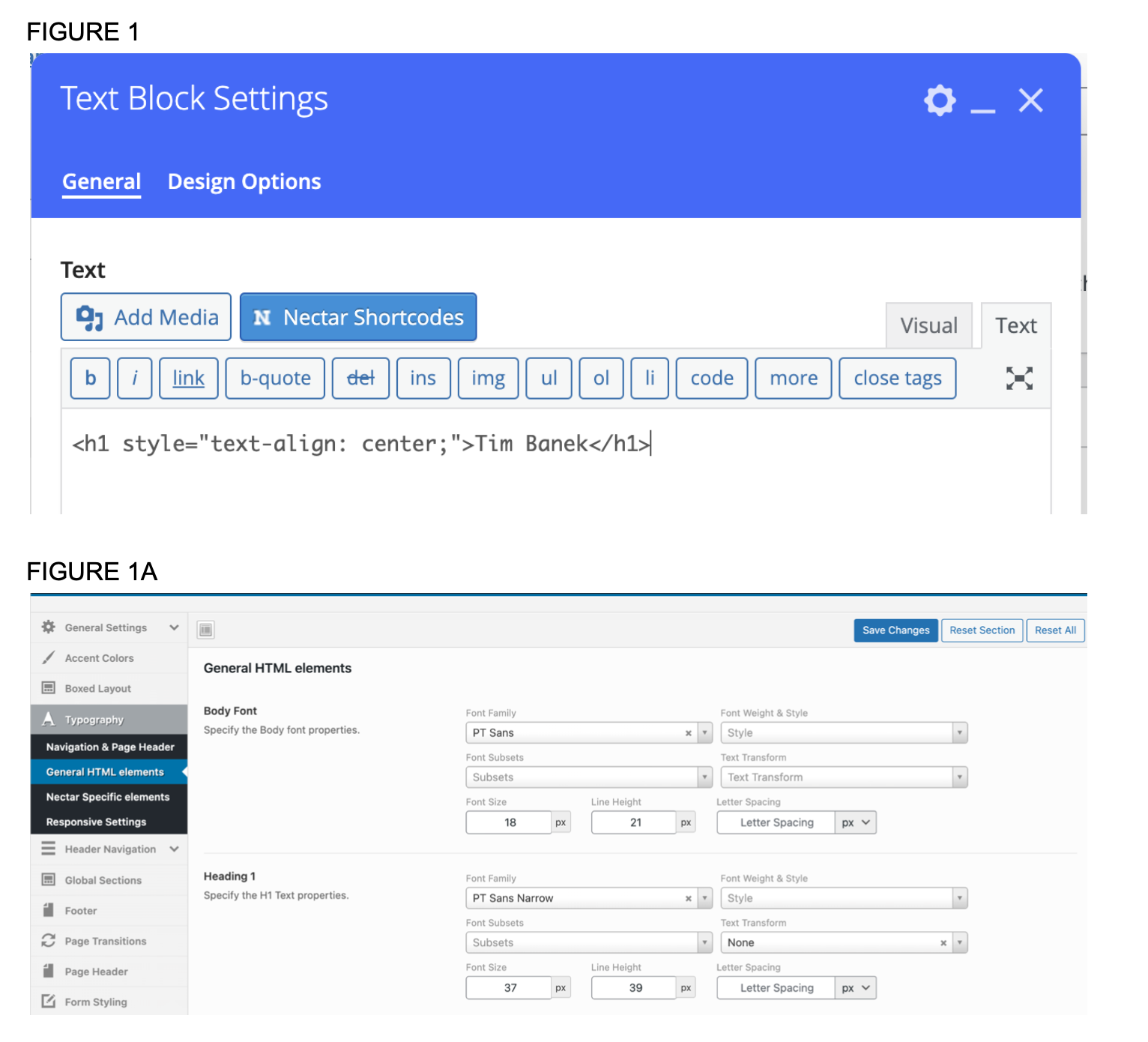Screen dimensions: 1148x1042
Task: Click the panel toggle icon beside Save Changes
Action: pyautogui.click(x=206, y=630)
